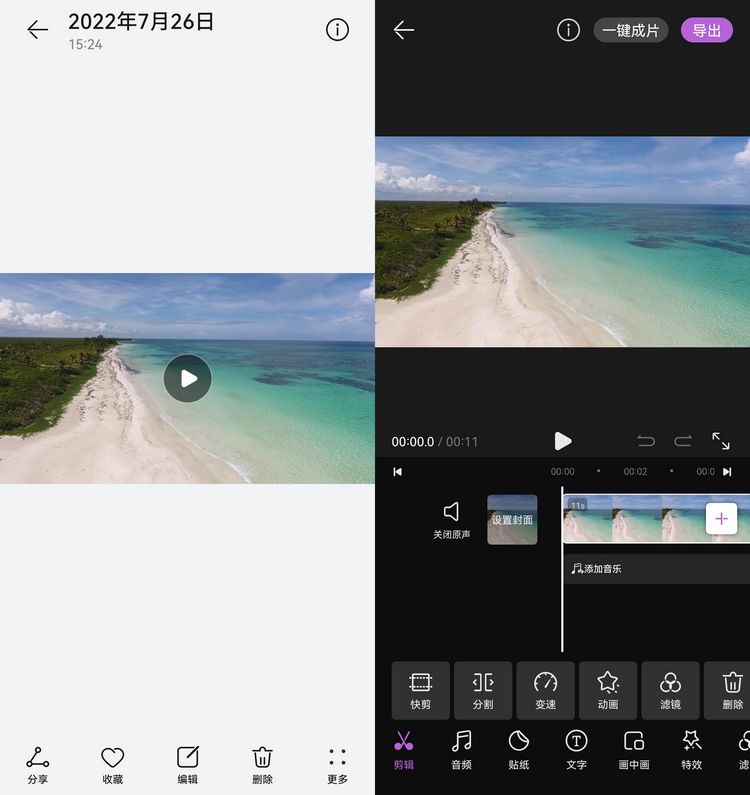The height and width of the screenshot is (795, 750).
Task: Play the beach video in the gallery
Action: [188, 378]
